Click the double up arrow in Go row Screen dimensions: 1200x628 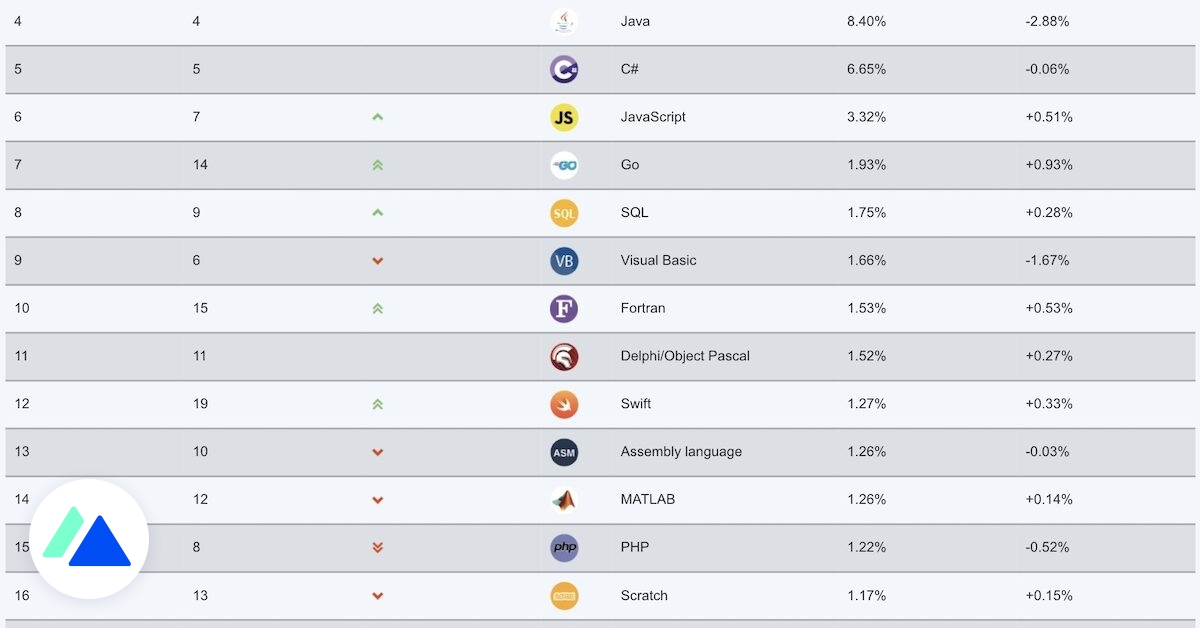click(x=377, y=165)
